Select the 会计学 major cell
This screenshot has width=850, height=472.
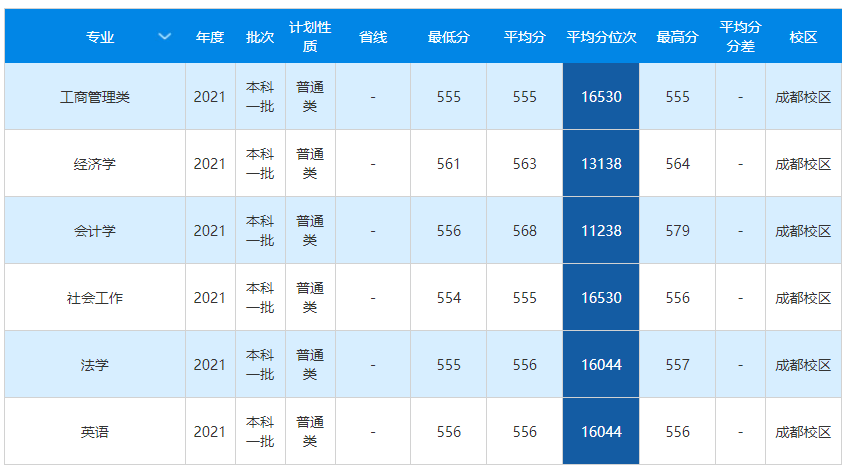(x=95, y=231)
